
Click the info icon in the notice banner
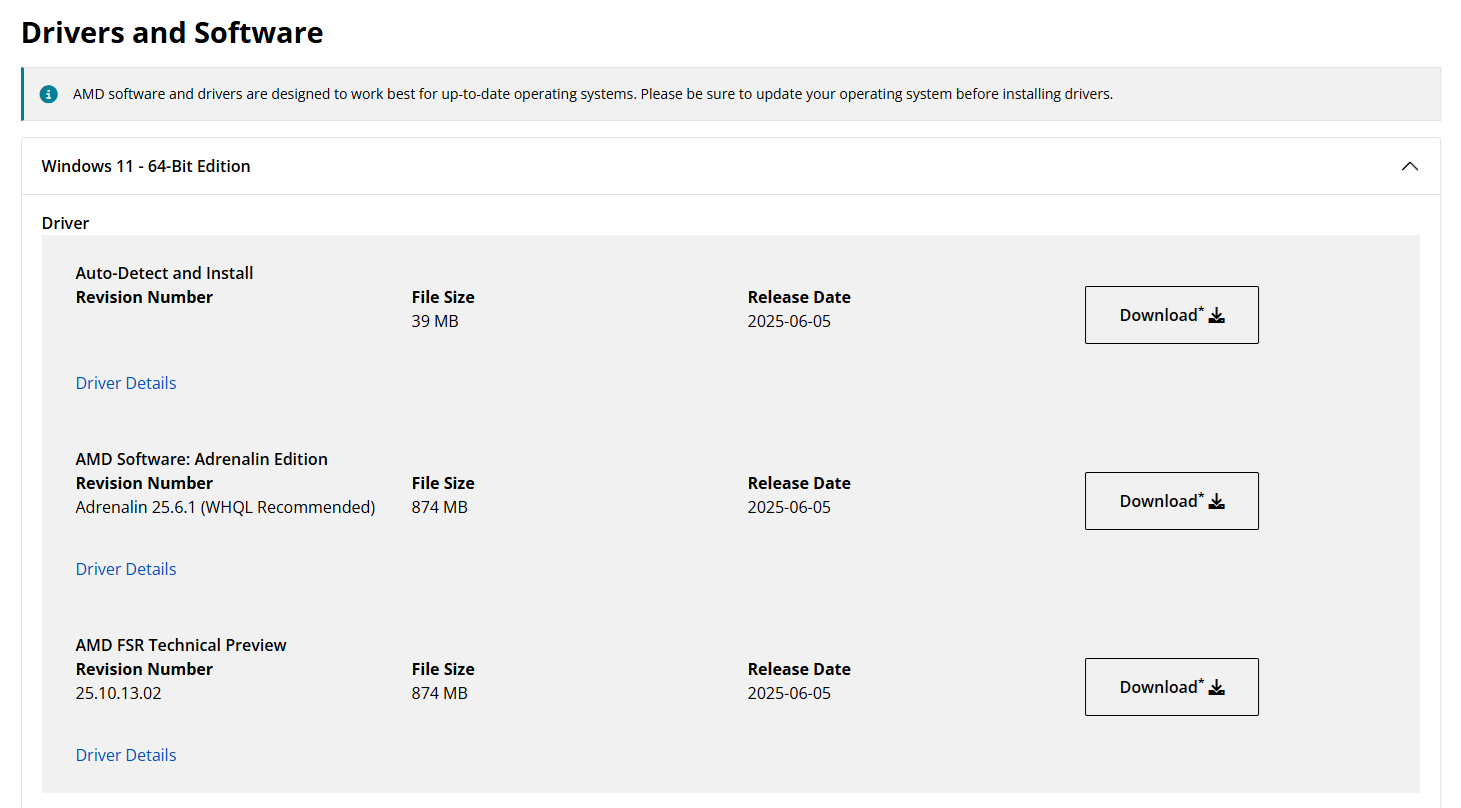click(x=49, y=94)
